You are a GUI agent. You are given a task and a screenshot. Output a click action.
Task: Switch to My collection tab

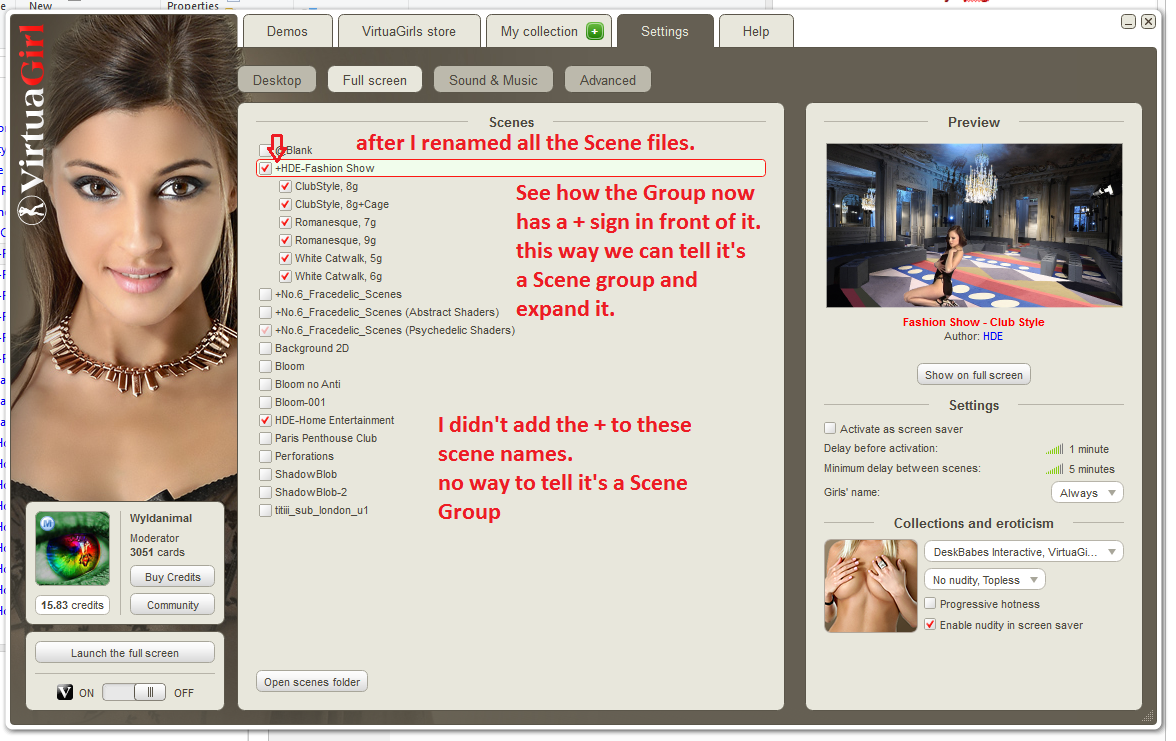point(549,32)
